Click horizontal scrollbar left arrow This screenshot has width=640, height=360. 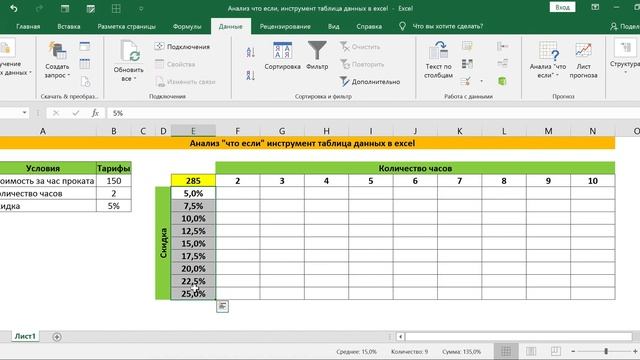(400, 337)
